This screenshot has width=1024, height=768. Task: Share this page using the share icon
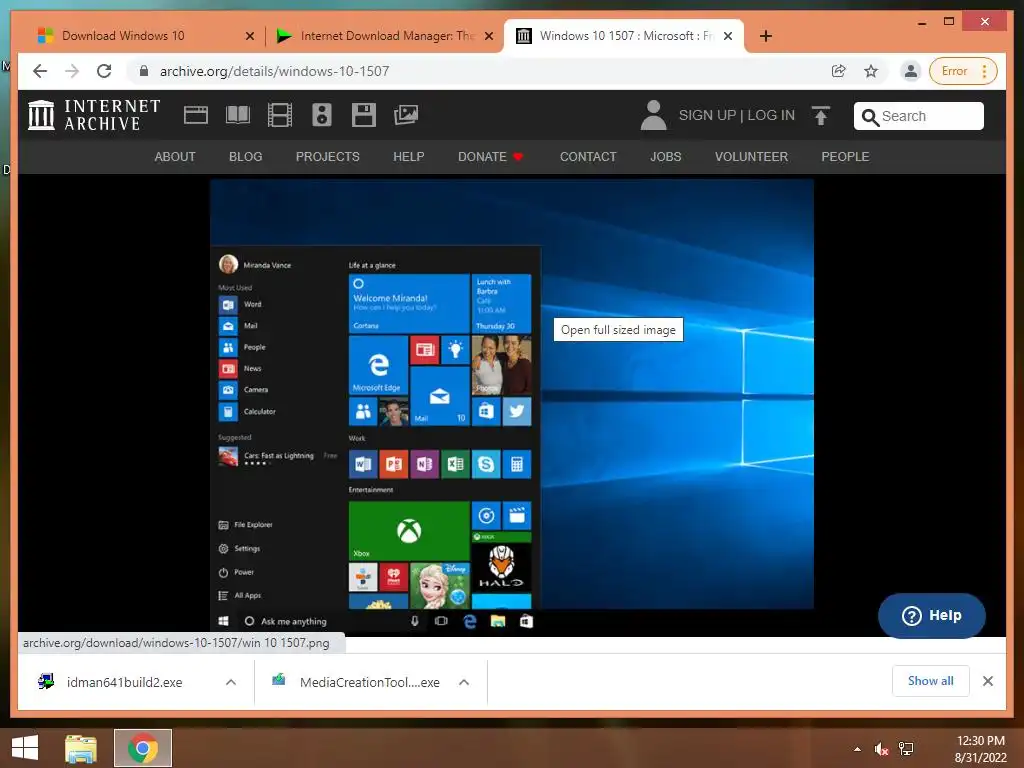(839, 71)
